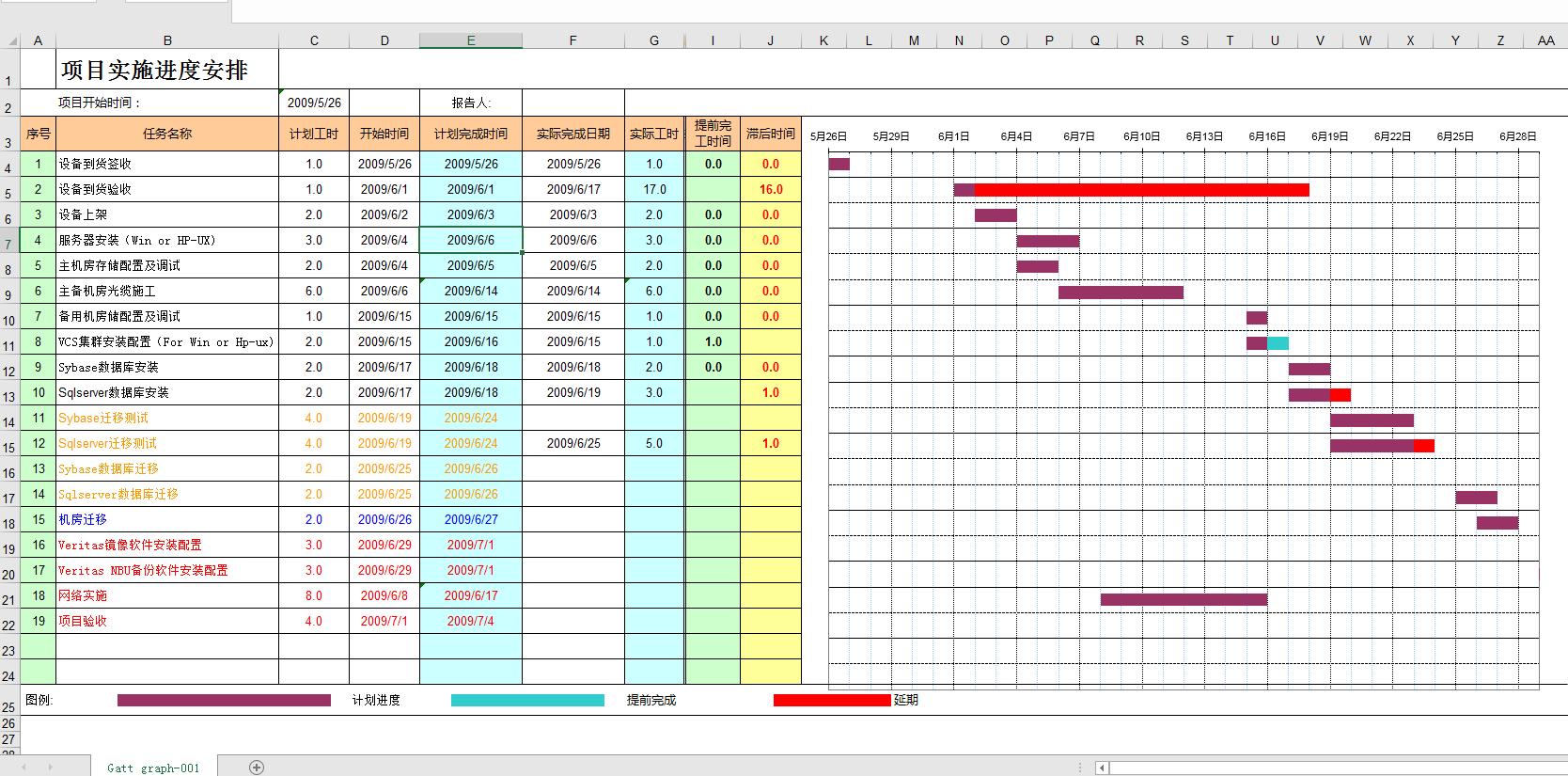Click the red 延期 legend swatch
1568x776 pixels.
831,700
